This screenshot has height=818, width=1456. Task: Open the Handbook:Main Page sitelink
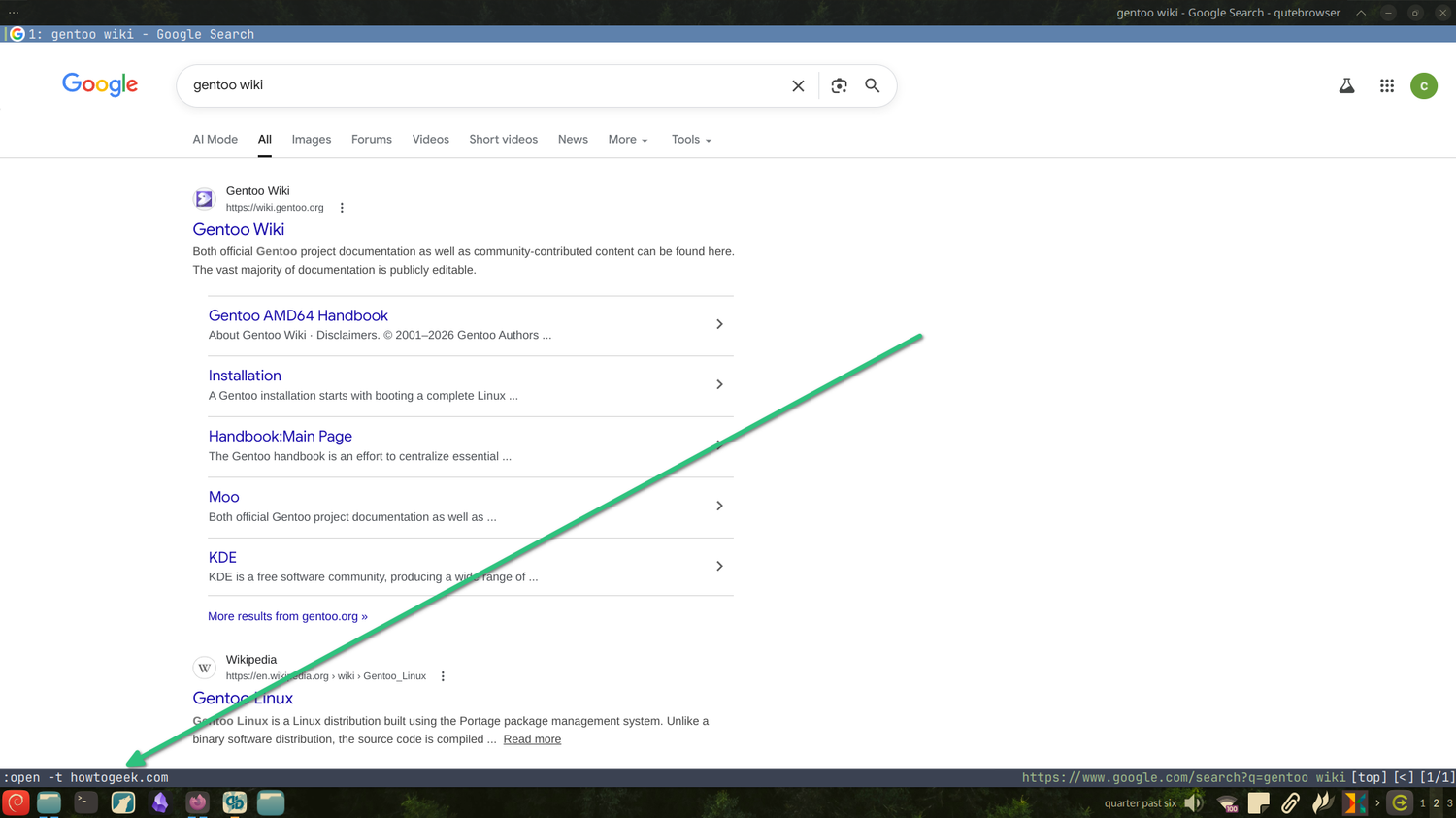pyautogui.click(x=280, y=437)
